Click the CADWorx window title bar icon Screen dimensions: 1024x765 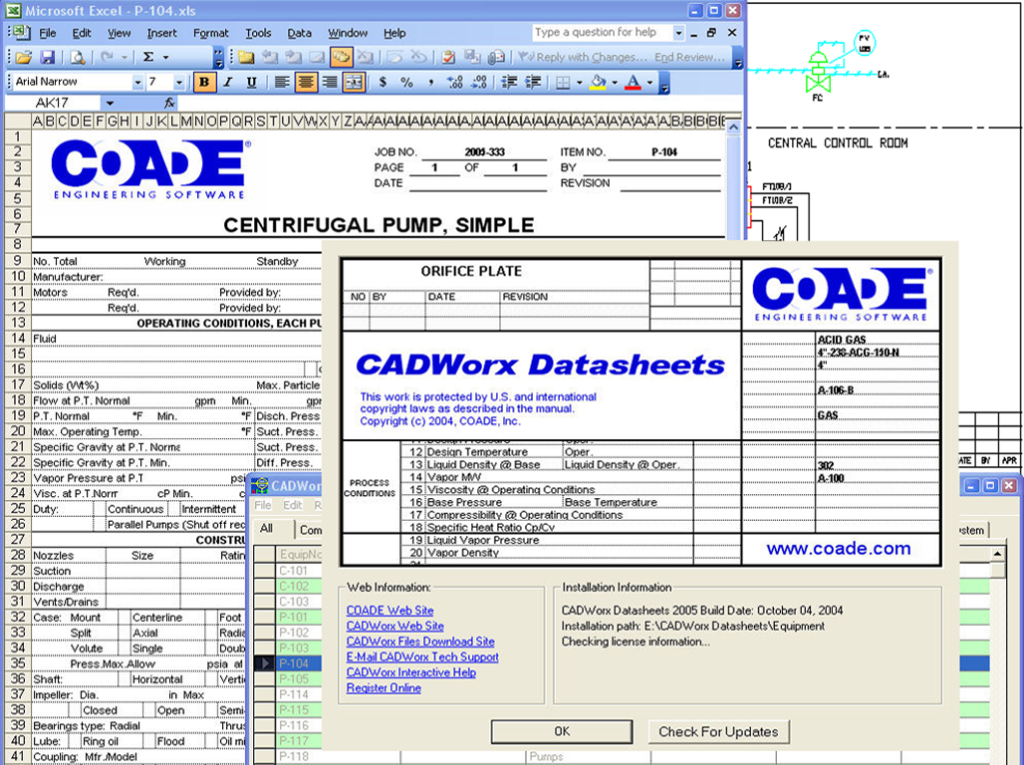click(x=260, y=486)
